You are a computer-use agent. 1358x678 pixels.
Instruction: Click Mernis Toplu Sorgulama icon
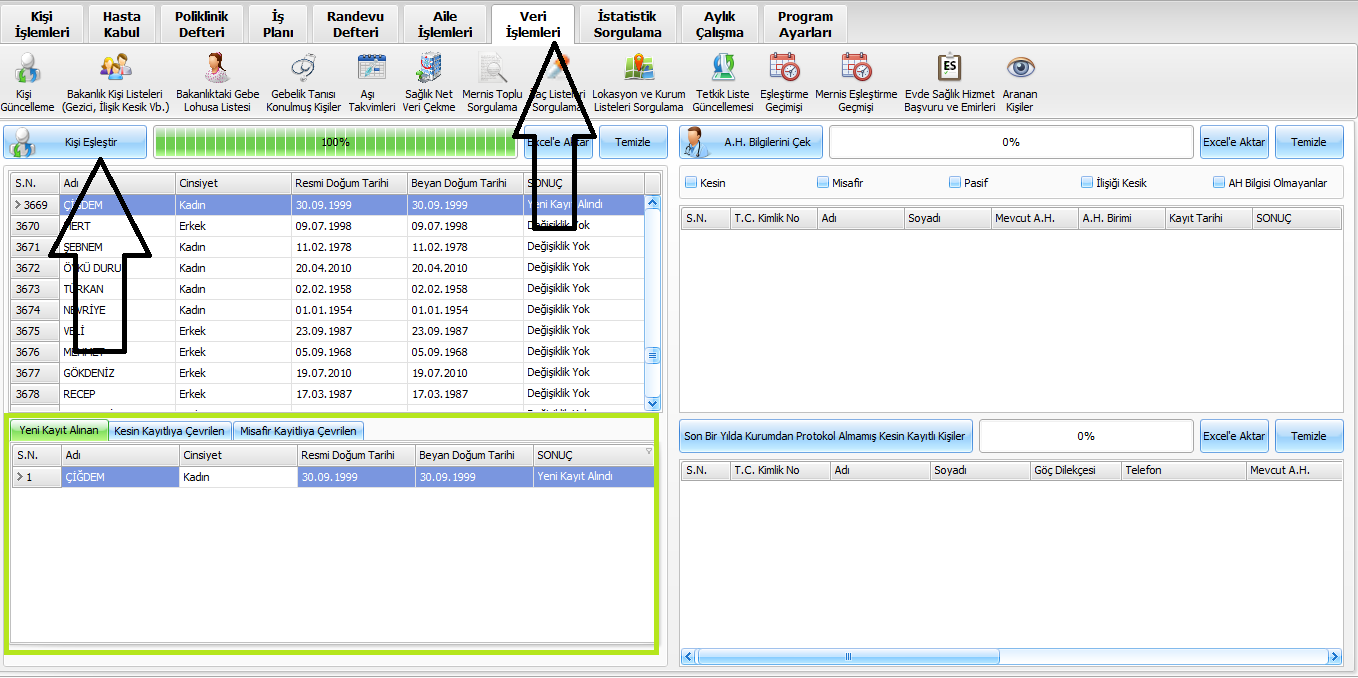click(x=492, y=69)
